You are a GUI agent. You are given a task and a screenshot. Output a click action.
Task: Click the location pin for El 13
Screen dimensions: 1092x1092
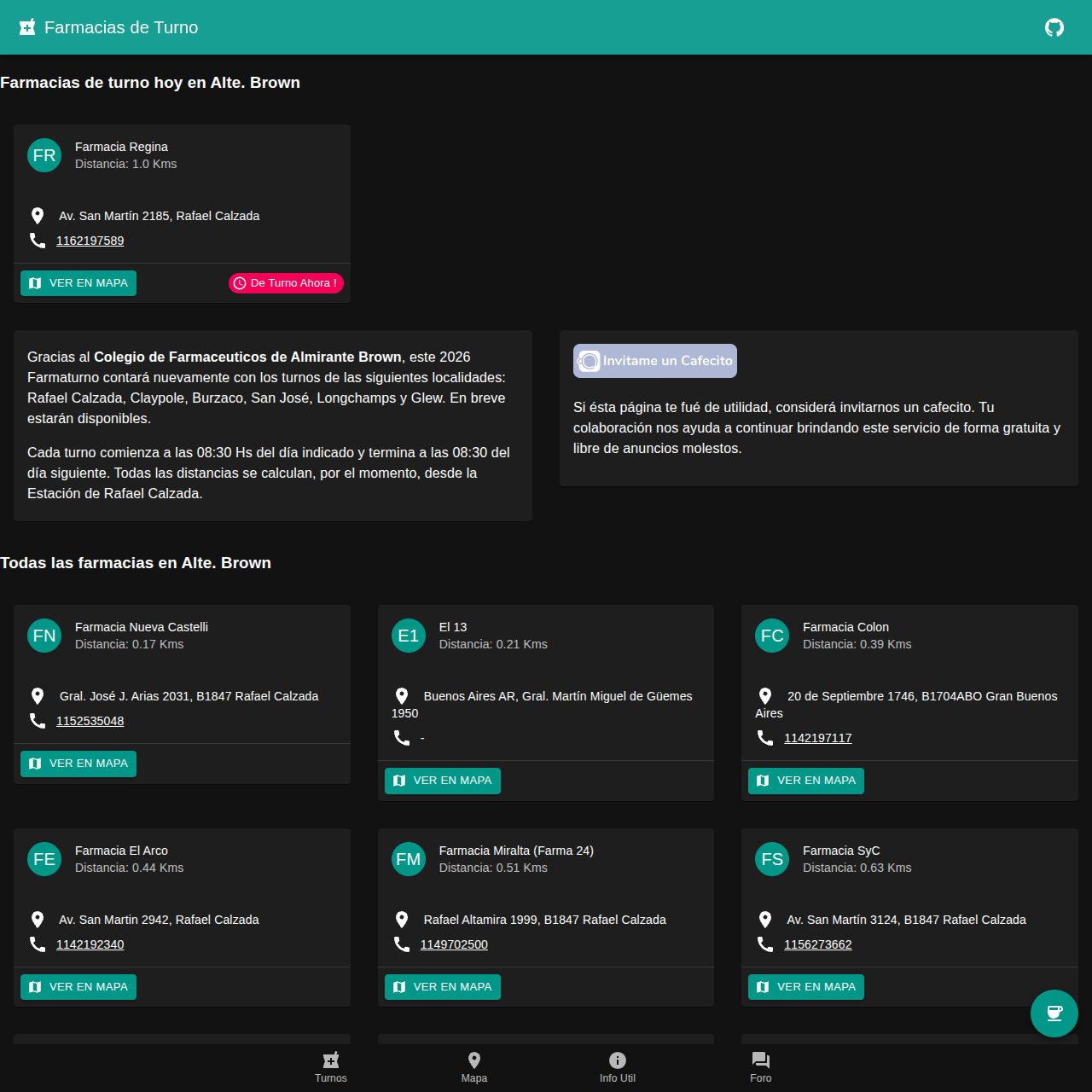click(x=402, y=696)
